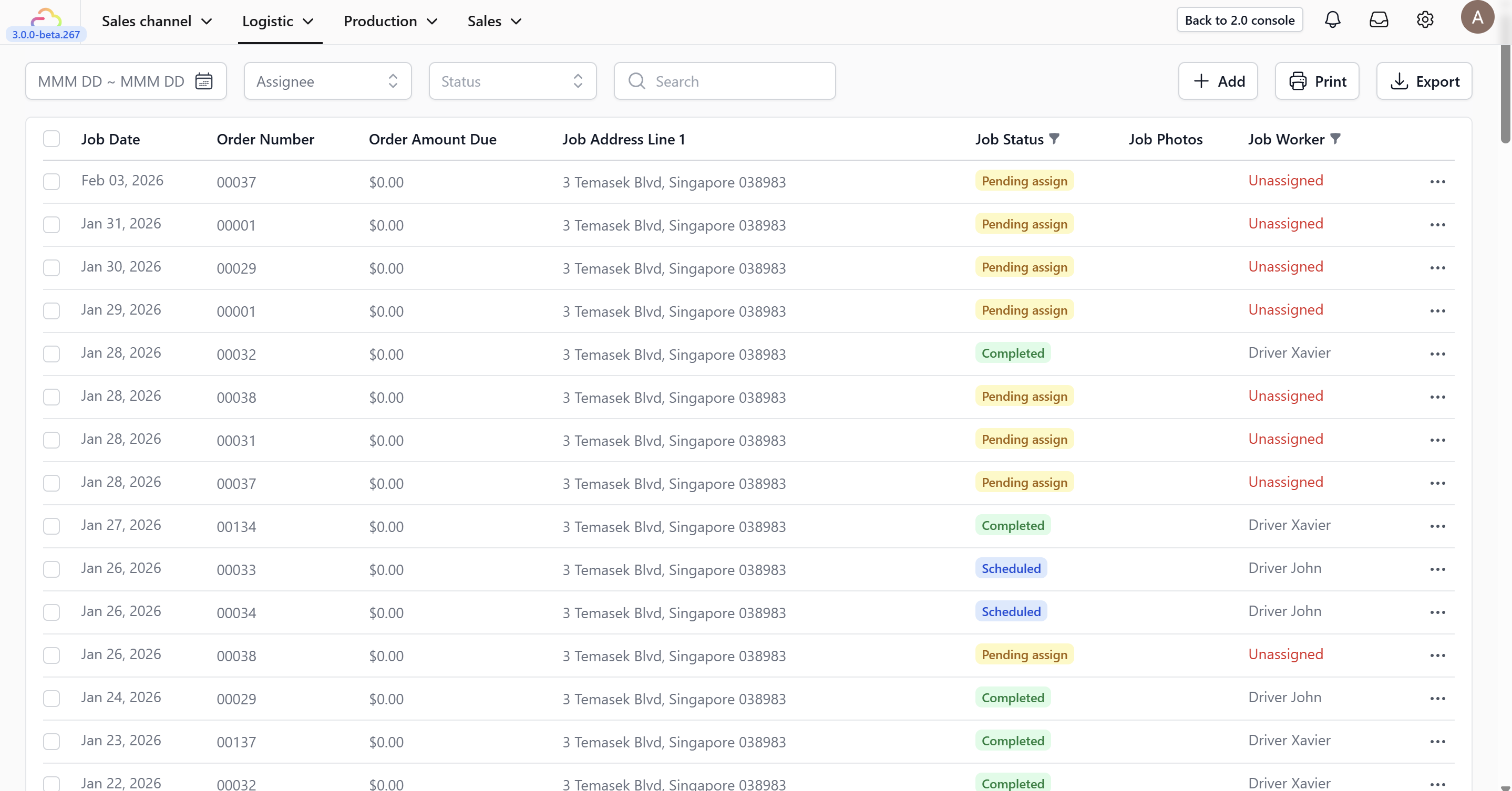Open the settings gear icon
Viewport: 1512px width, 791px height.
click(x=1425, y=20)
